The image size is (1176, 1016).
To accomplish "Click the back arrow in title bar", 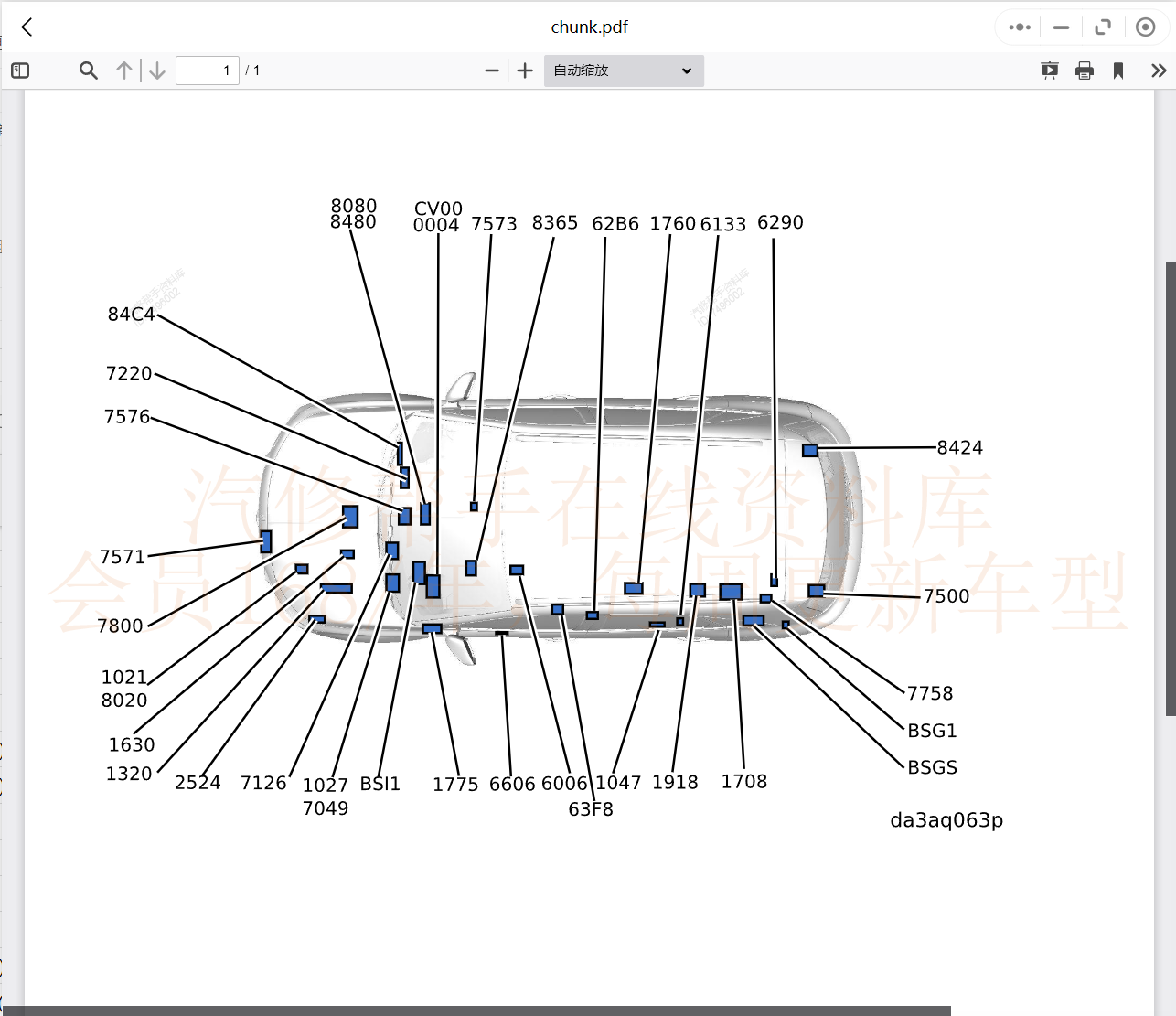I will 27,27.
